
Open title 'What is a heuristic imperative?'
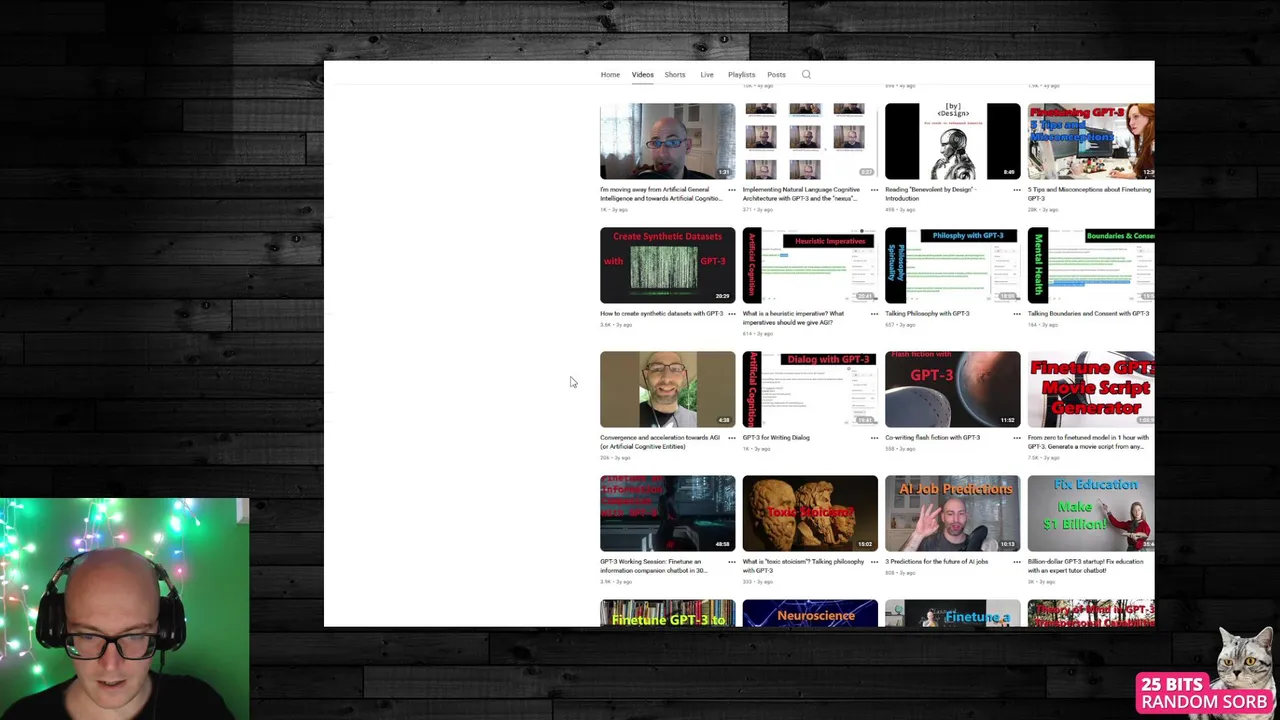click(x=793, y=318)
